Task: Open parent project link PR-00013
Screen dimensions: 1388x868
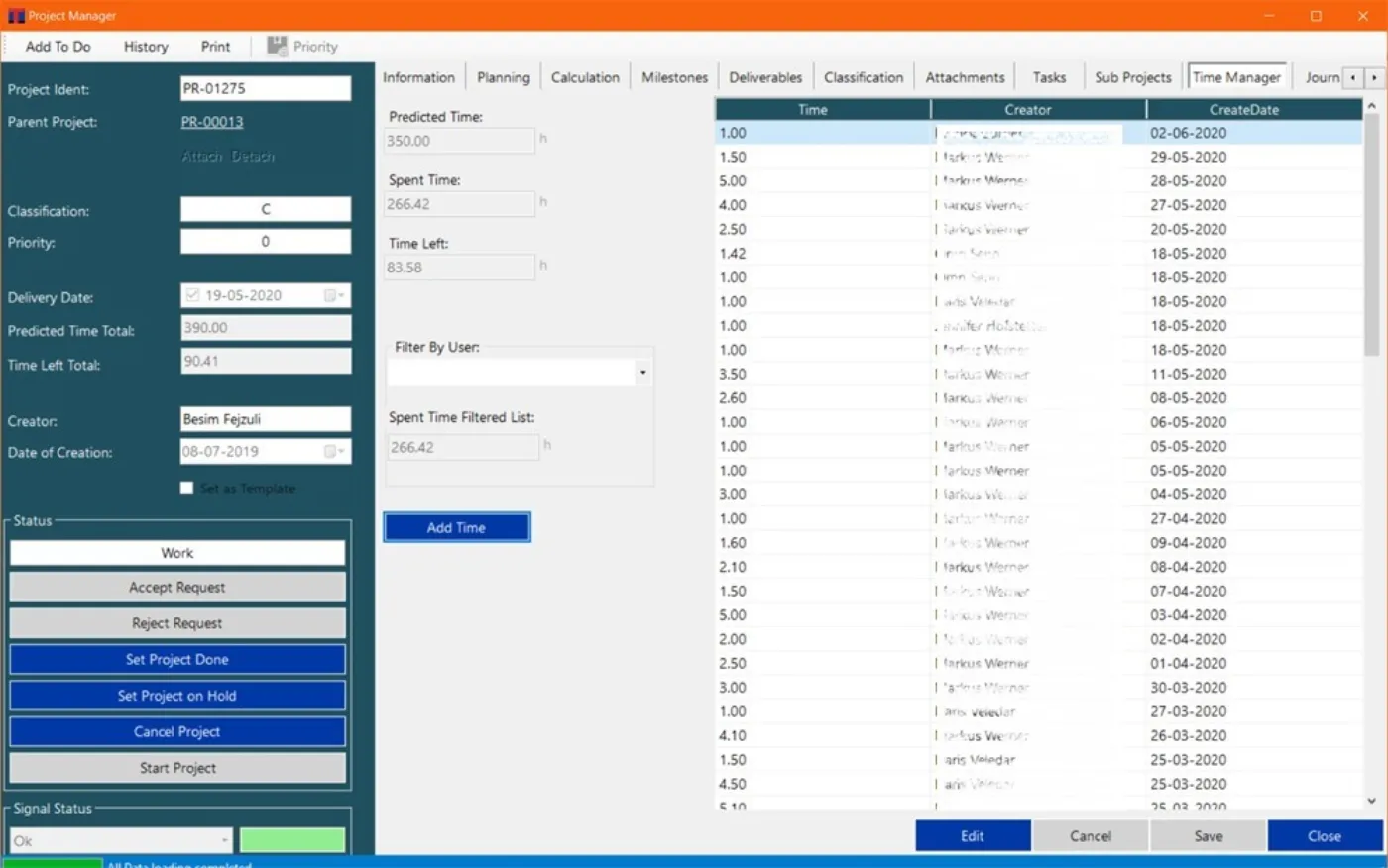Action: (212, 122)
